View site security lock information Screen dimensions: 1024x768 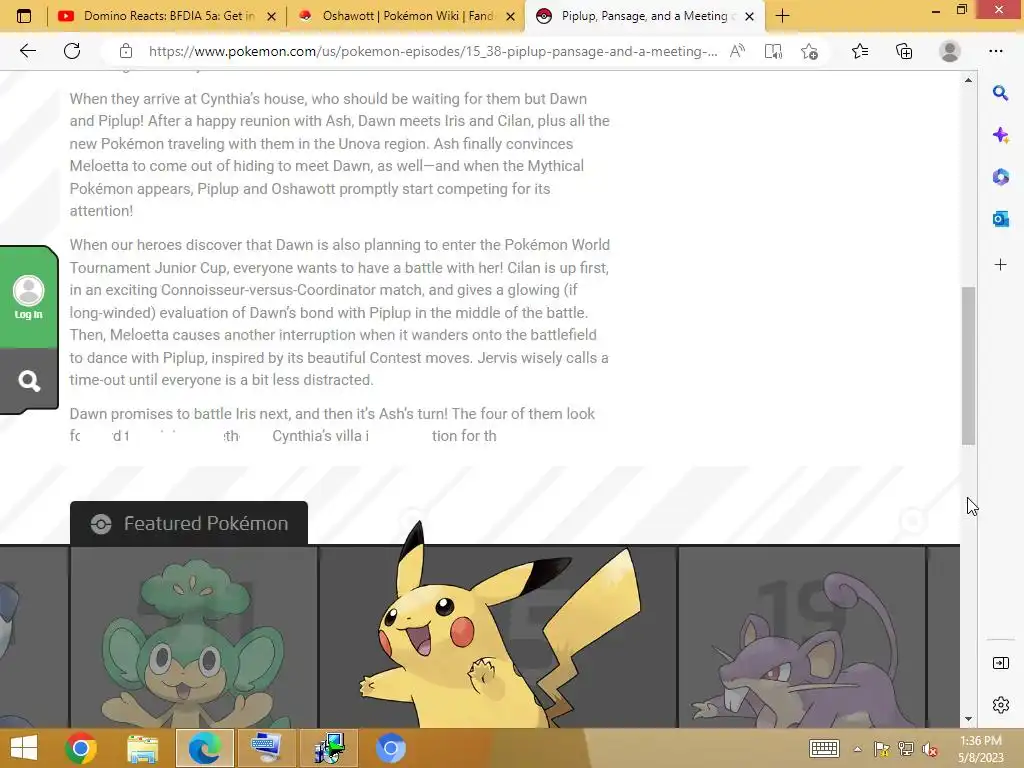point(126,51)
